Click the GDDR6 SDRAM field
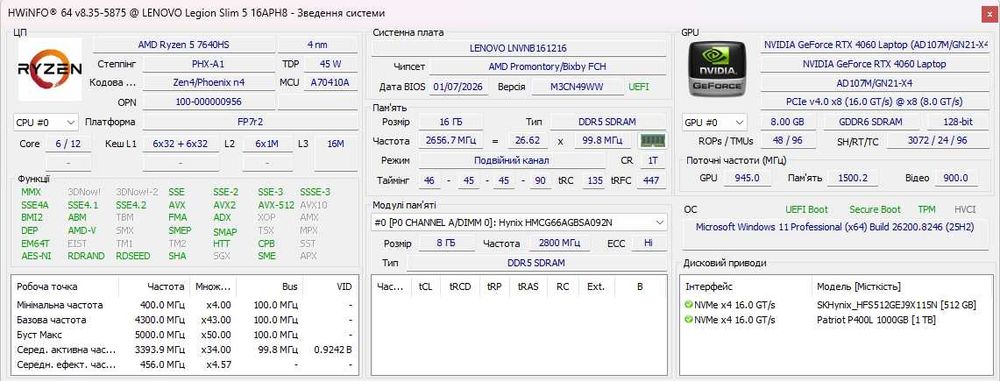1000x381 pixels. click(x=871, y=122)
